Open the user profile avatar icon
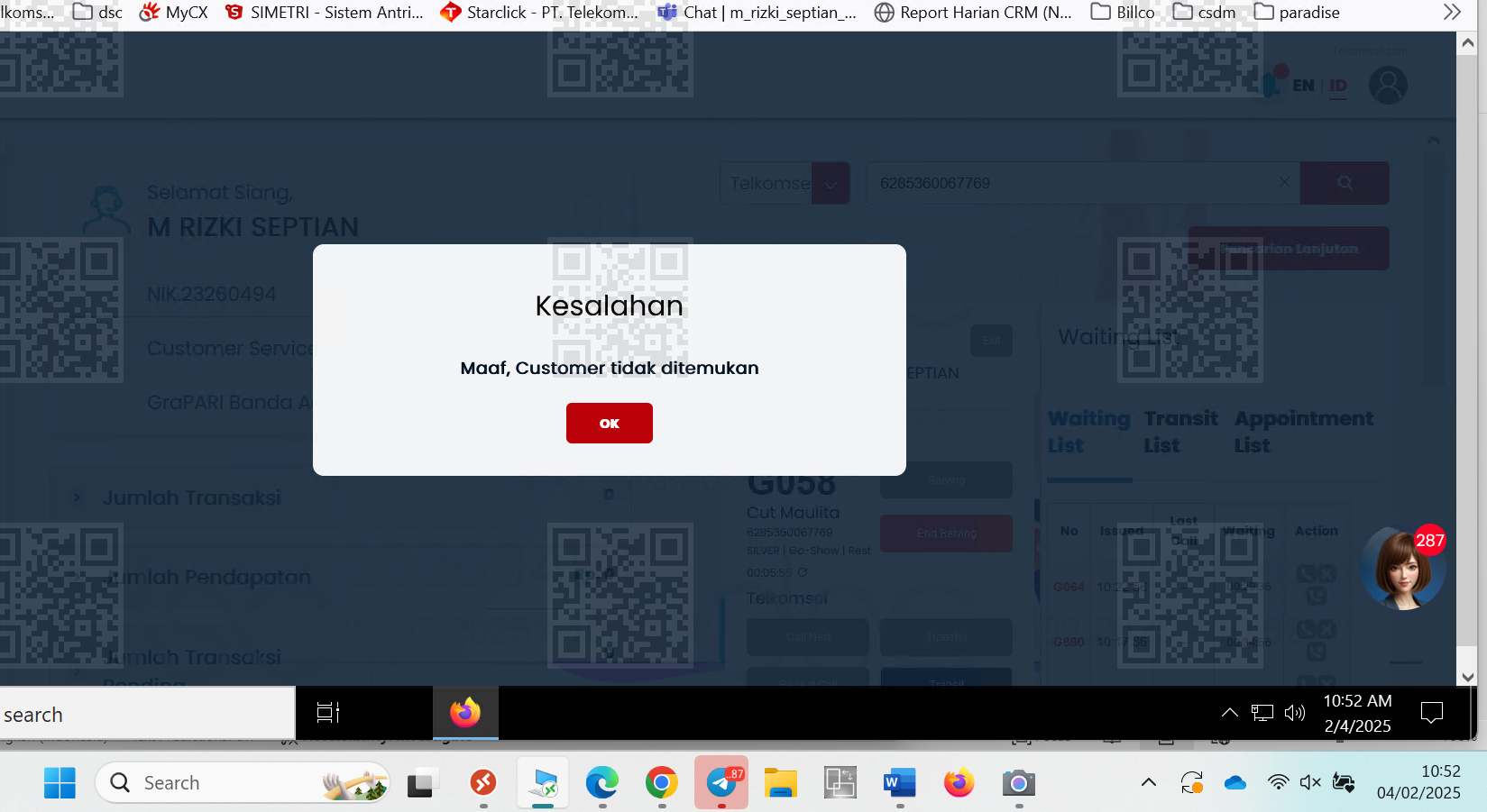Image resolution: width=1487 pixels, height=812 pixels. 1388,86
